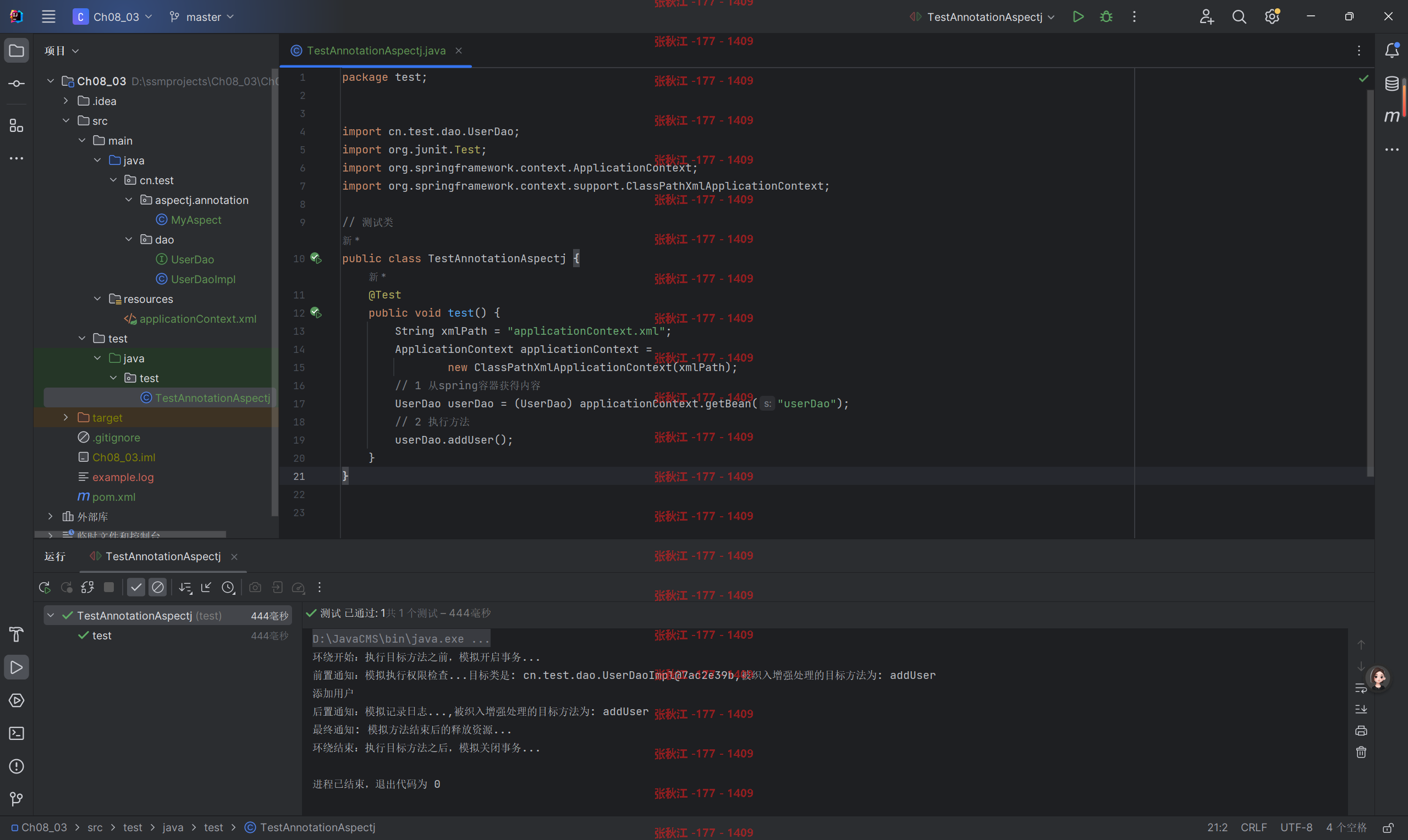Toggle show ignored tests
1408x840 pixels.
158,588
